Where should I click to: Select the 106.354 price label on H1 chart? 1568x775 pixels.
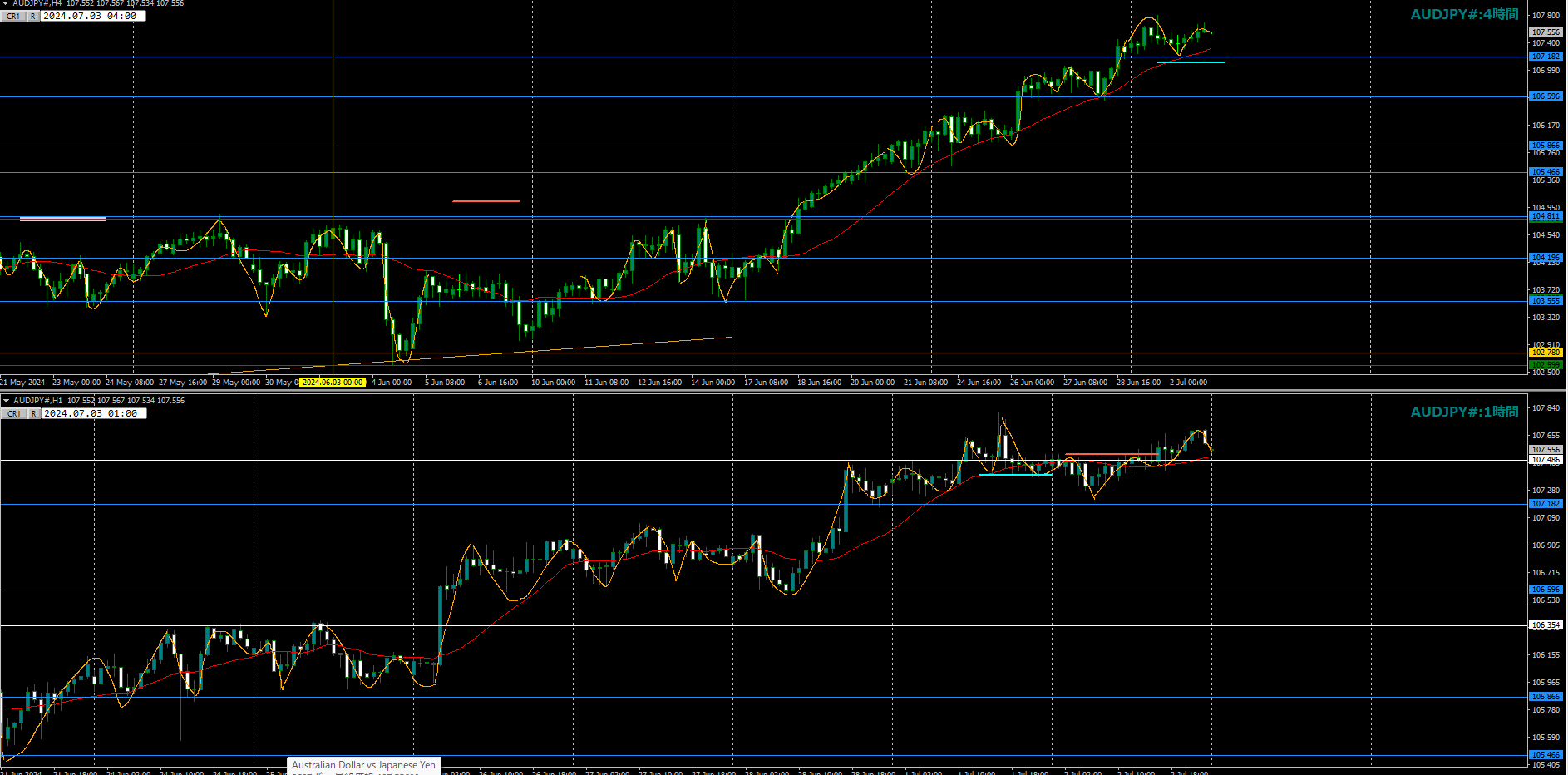click(1546, 625)
